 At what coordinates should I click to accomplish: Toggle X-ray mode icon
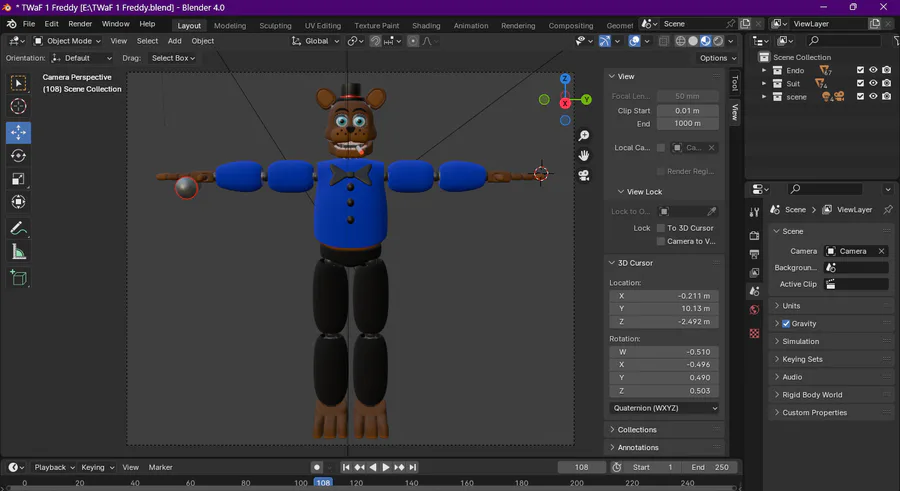coord(664,41)
